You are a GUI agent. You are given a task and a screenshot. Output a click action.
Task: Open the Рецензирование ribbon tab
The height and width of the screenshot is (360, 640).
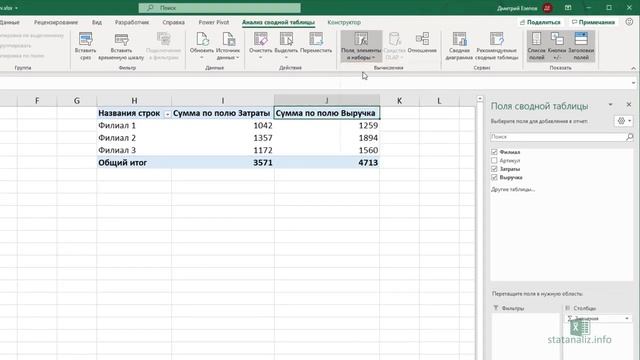click(x=56, y=22)
